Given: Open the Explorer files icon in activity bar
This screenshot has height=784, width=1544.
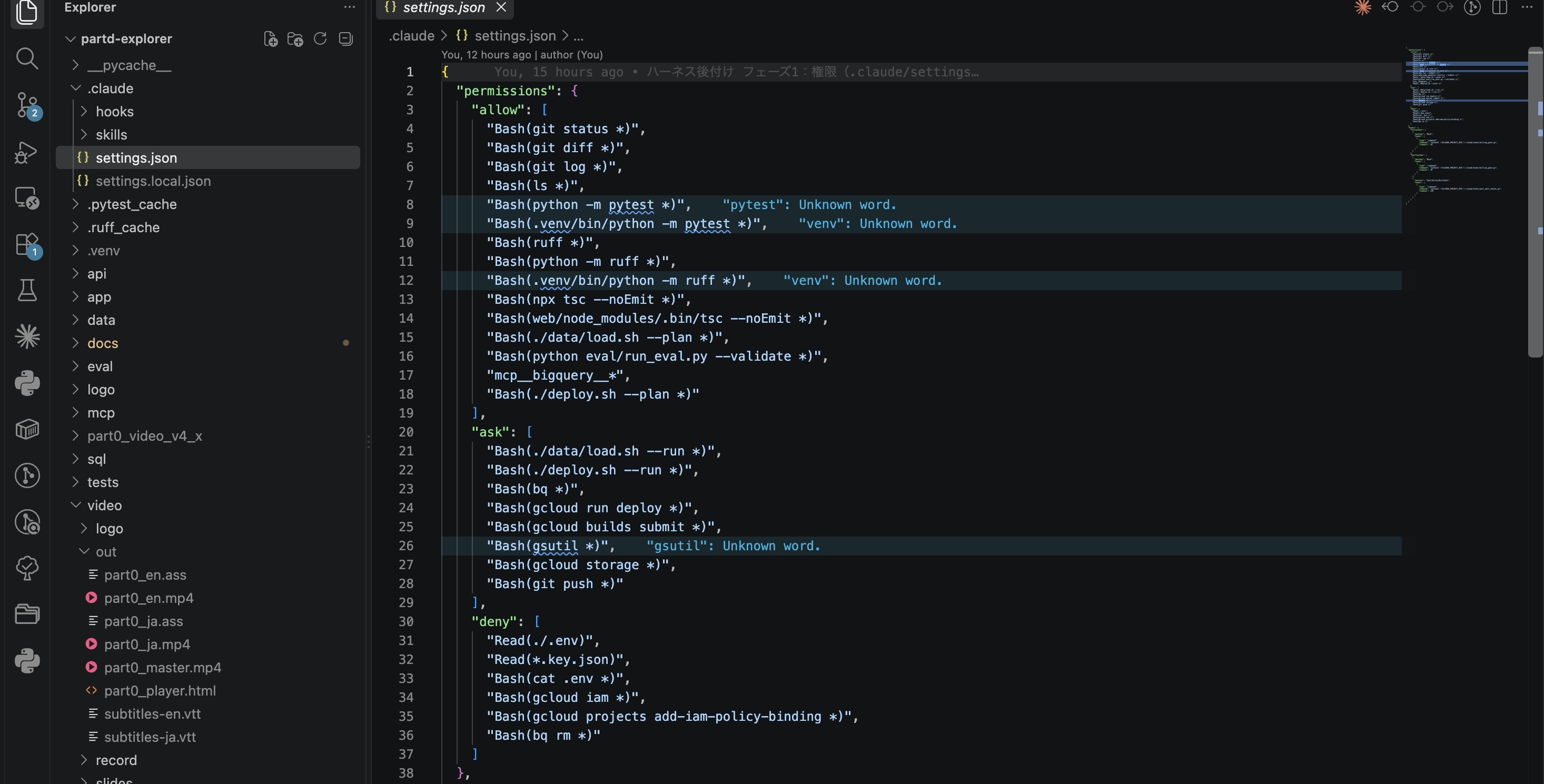Looking at the screenshot, I should click(x=27, y=12).
